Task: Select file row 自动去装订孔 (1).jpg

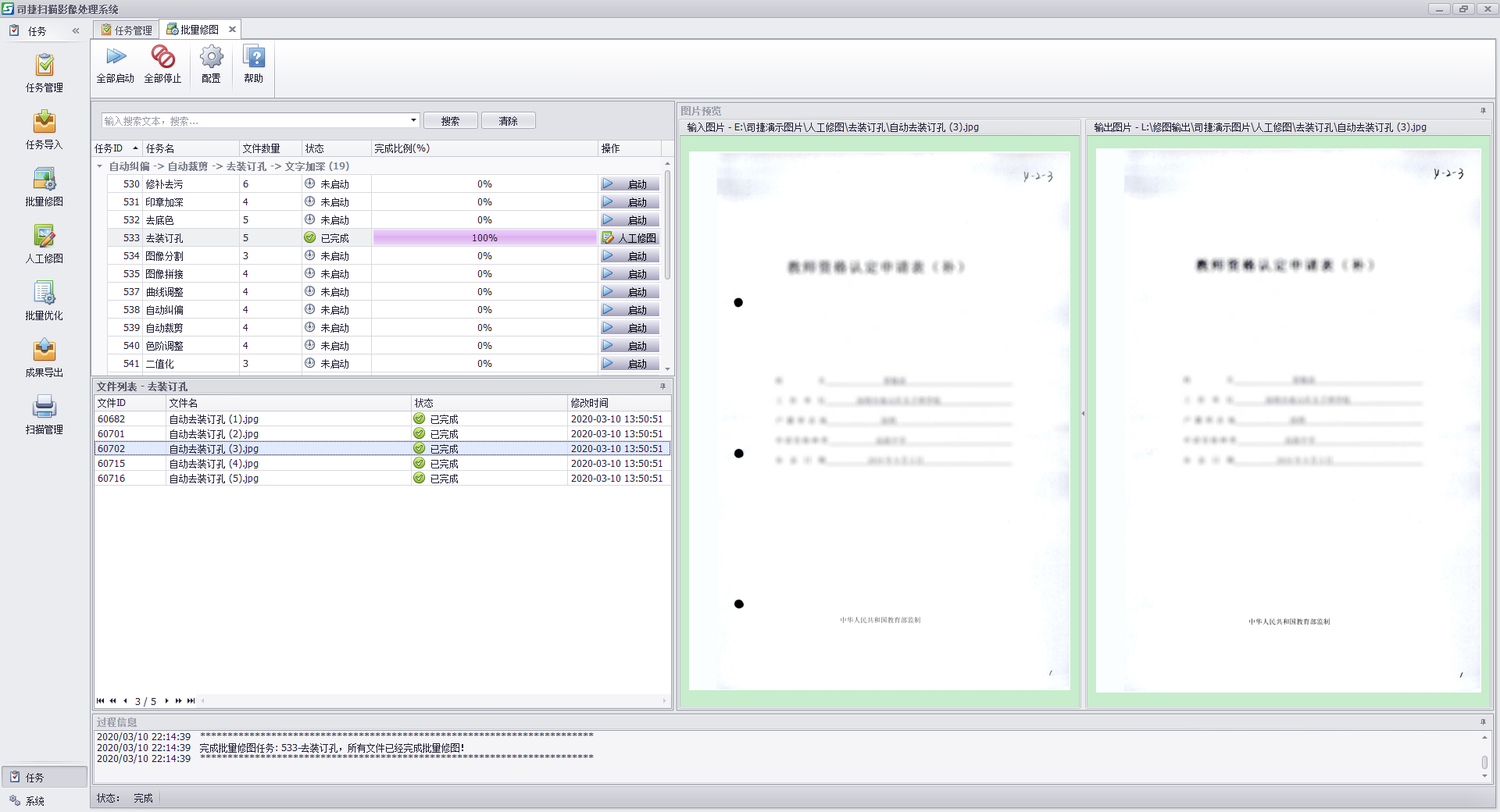Action: [382, 419]
